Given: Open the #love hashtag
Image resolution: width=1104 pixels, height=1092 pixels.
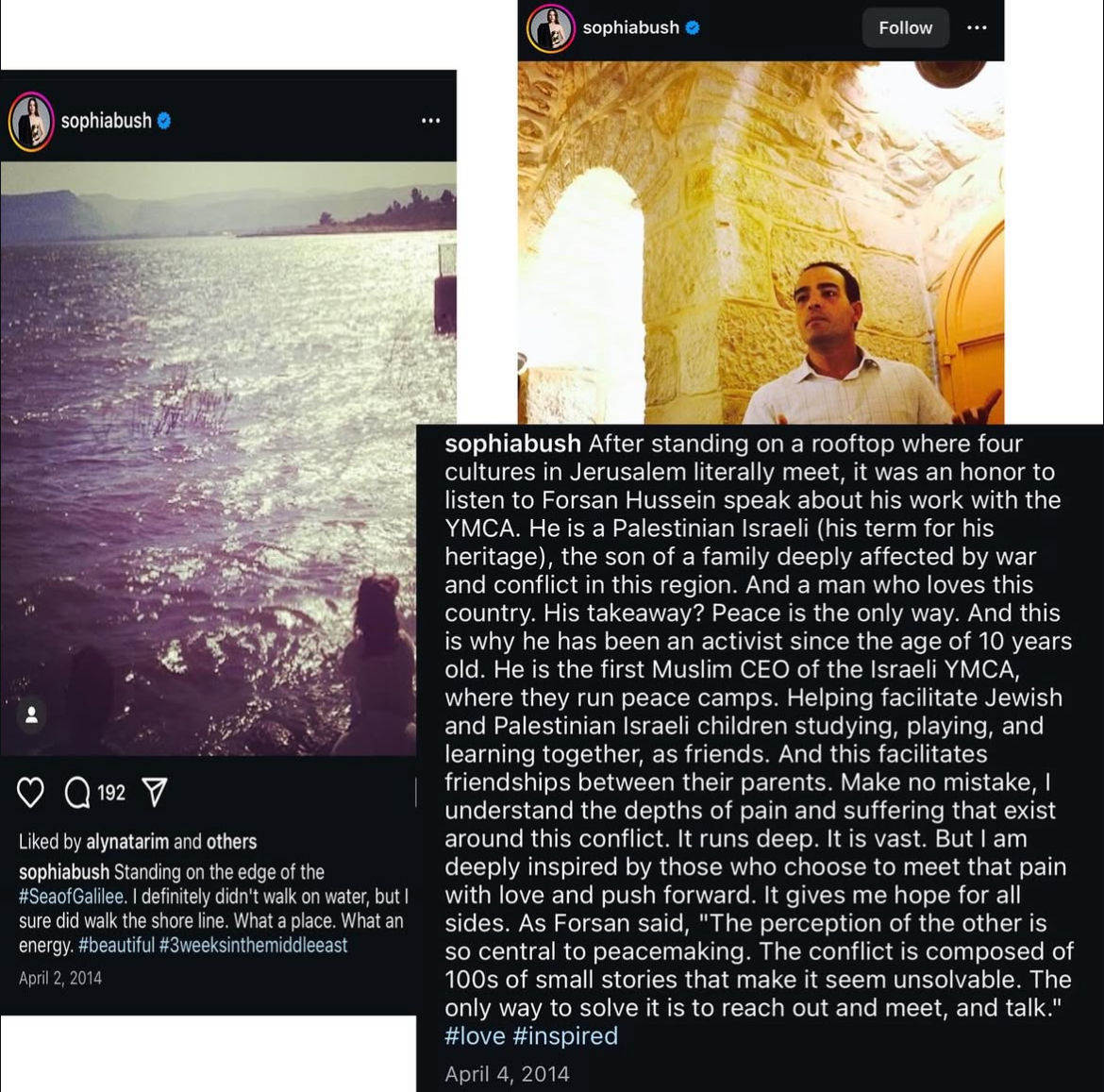Looking at the screenshot, I should (476, 1035).
